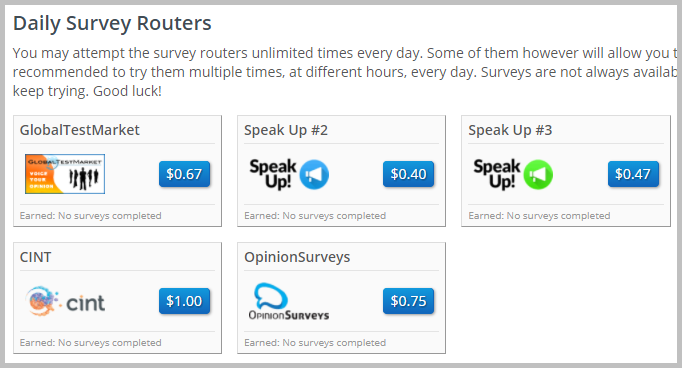Image resolution: width=682 pixels, height=368 pixels.
Task: Select the GlobalTestMarket card title
Action: click(x=80, y=130)
